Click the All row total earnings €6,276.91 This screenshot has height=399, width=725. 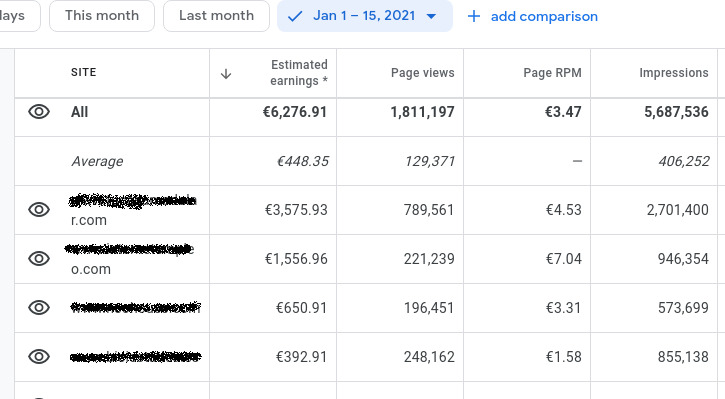pos(295,112)
